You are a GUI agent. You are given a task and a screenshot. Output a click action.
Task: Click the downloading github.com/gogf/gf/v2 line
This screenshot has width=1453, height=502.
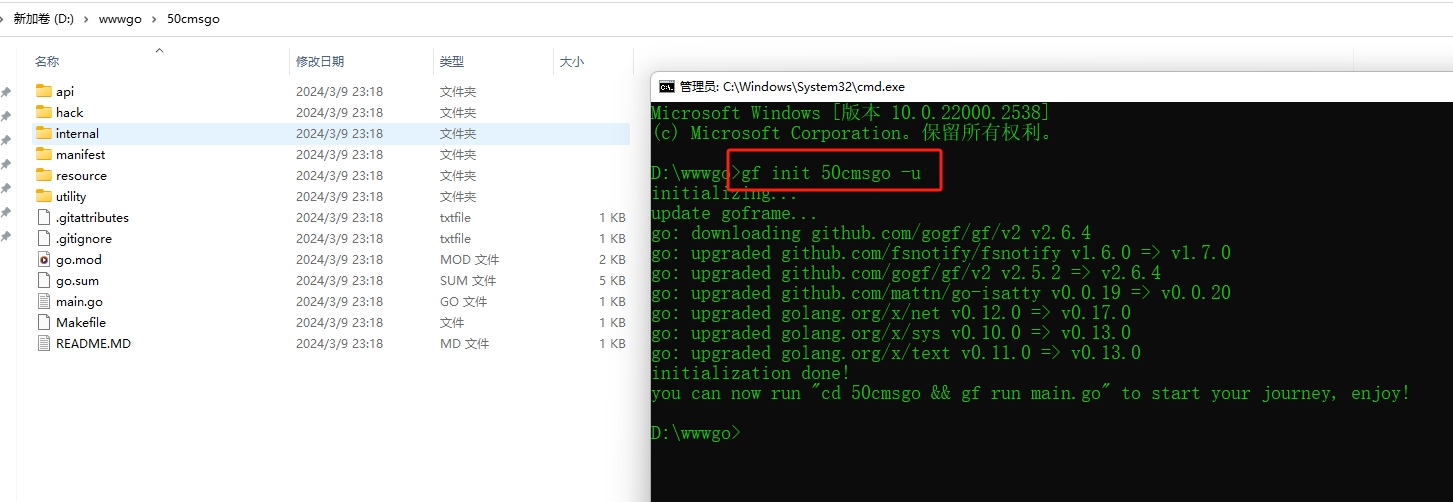click(871, 233)
